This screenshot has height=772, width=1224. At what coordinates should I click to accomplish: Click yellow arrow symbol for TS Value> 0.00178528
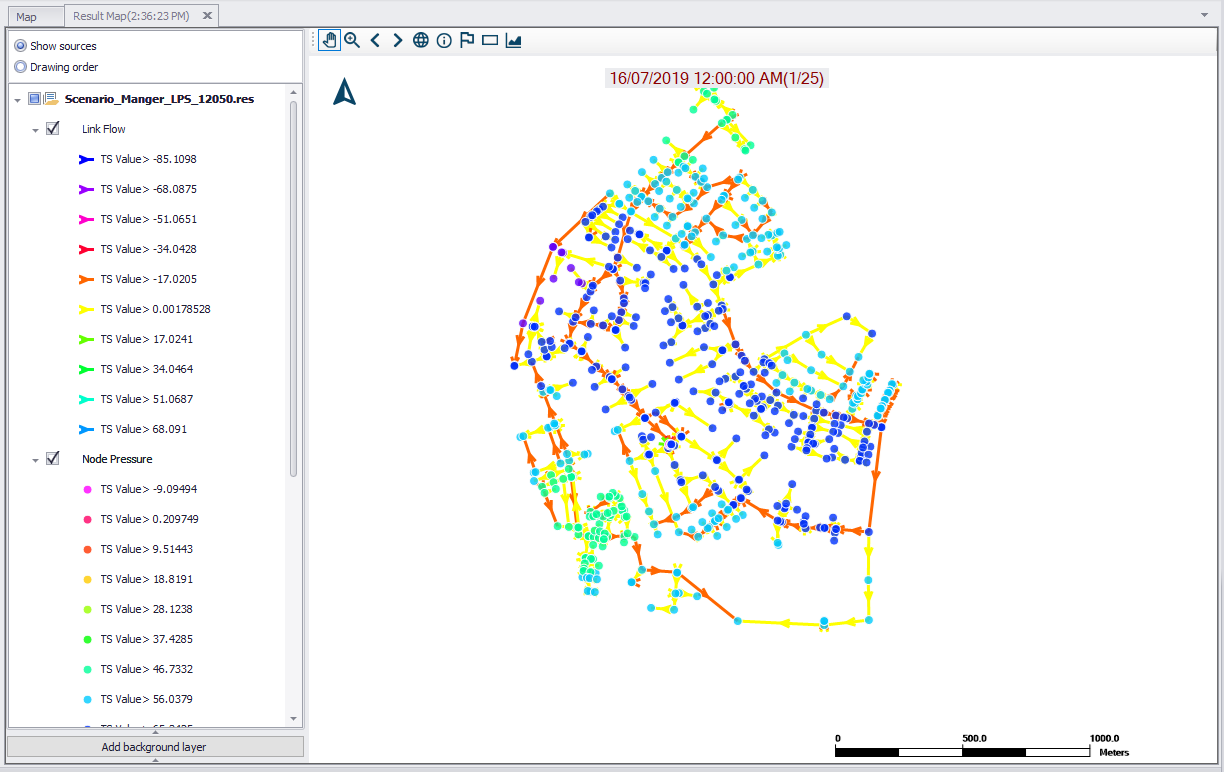(86, 309)
